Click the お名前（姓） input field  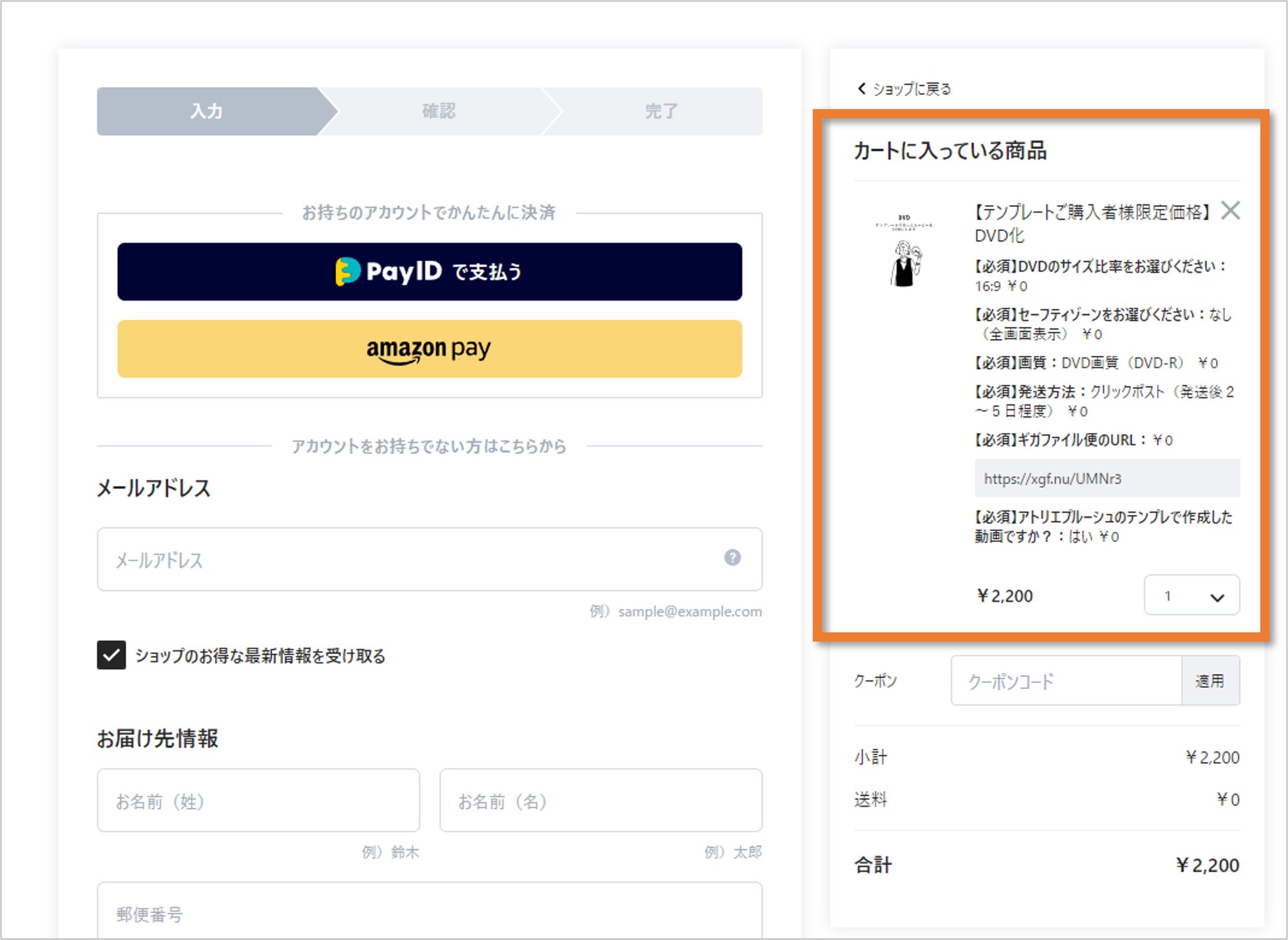pyautogui.click(x=258, y=800)
